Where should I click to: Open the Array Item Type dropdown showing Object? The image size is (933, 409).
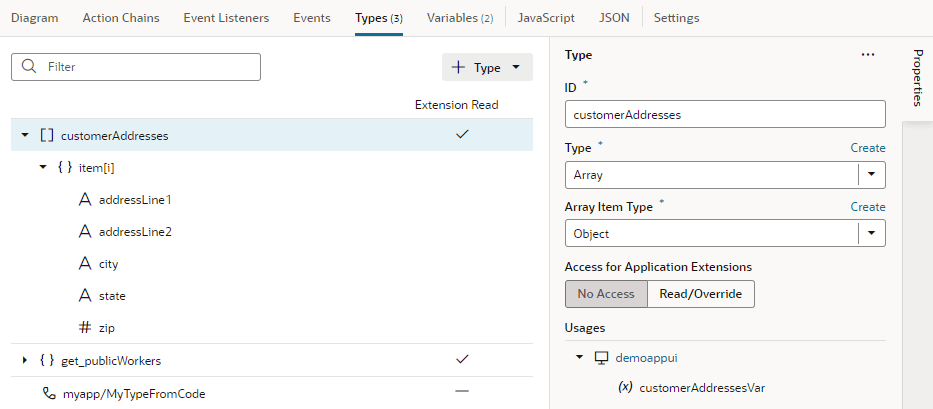tap(872, 233)
